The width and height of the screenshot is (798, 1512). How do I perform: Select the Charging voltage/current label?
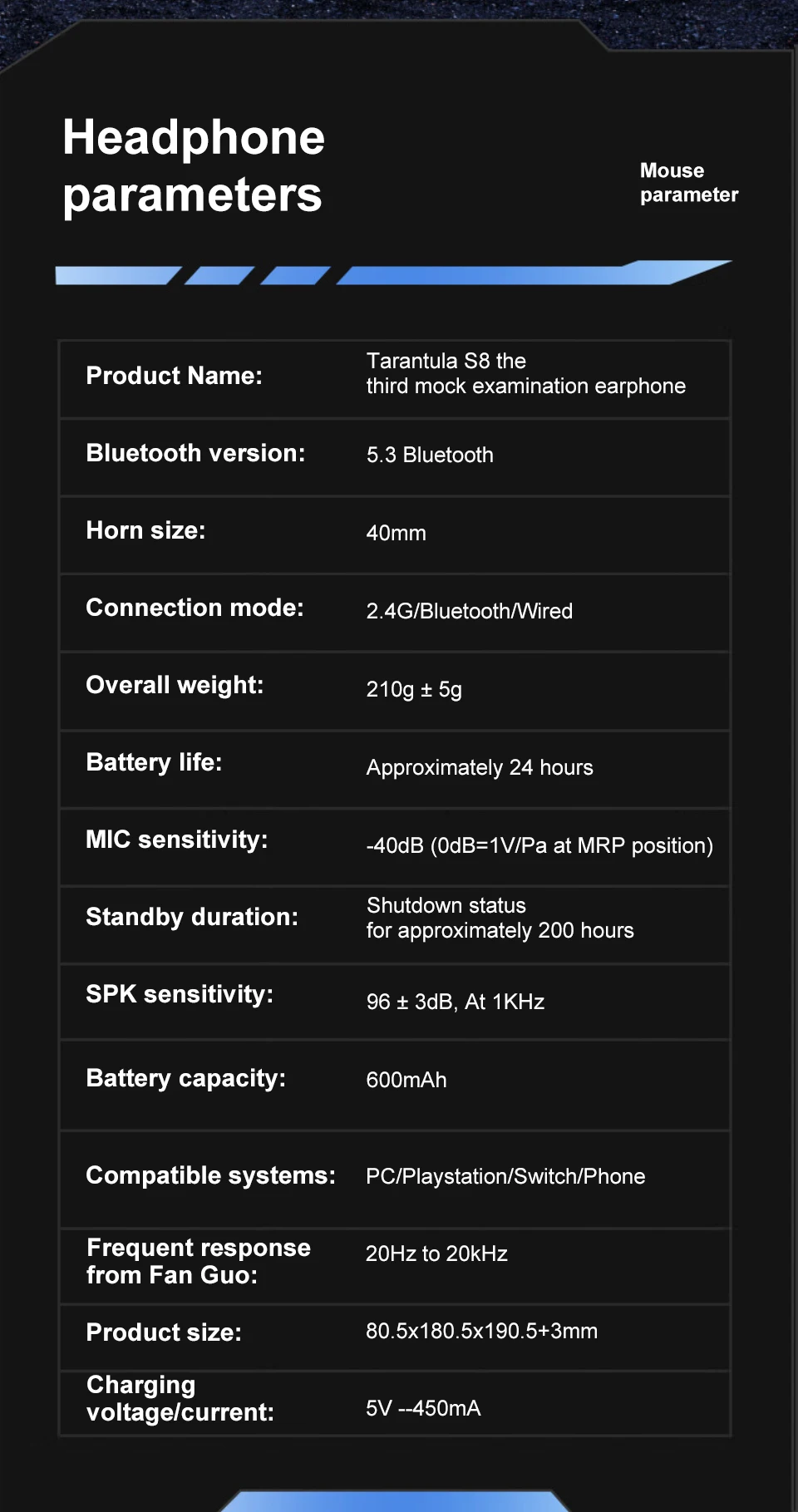click(180, 1398)
